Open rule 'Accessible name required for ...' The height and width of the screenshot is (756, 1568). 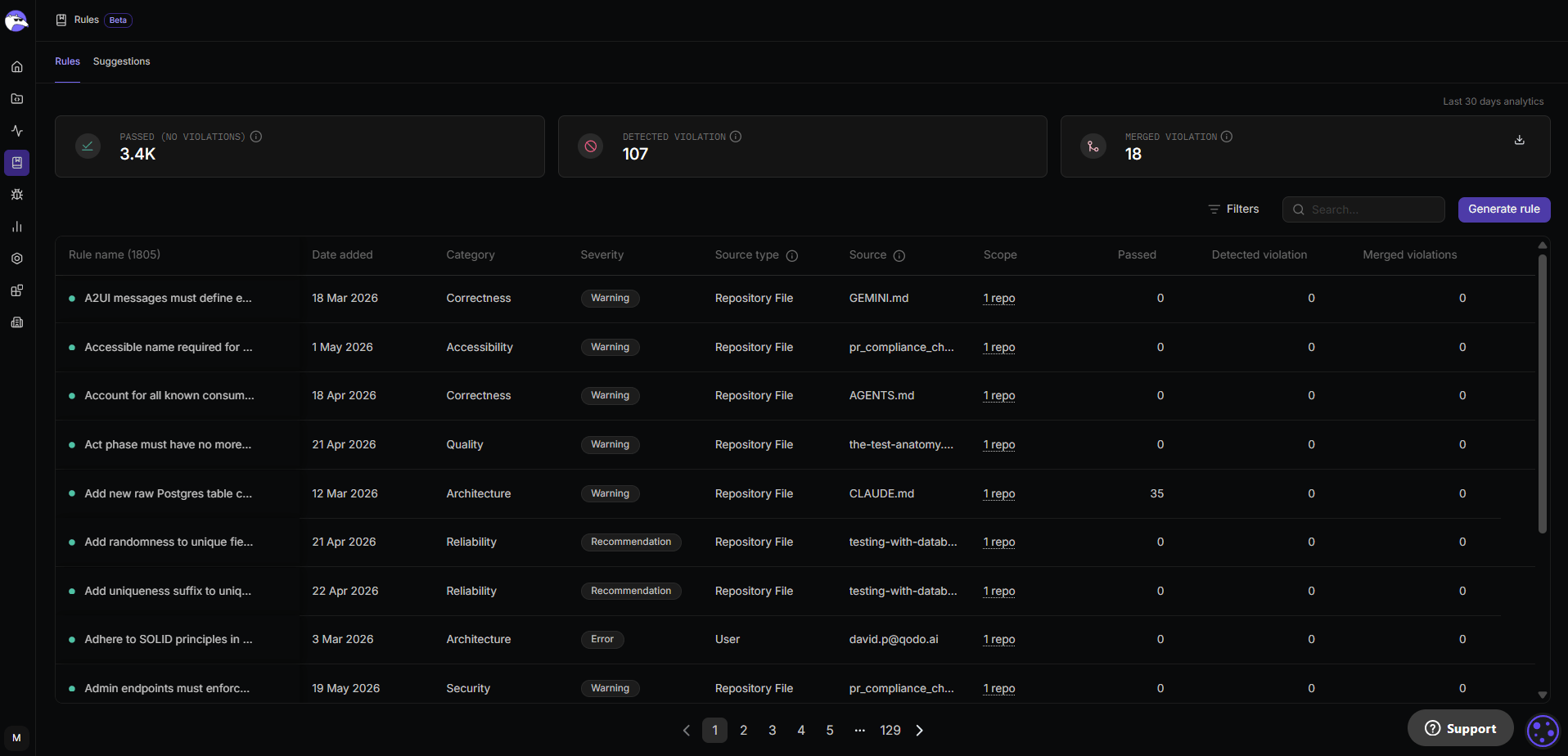169,348
